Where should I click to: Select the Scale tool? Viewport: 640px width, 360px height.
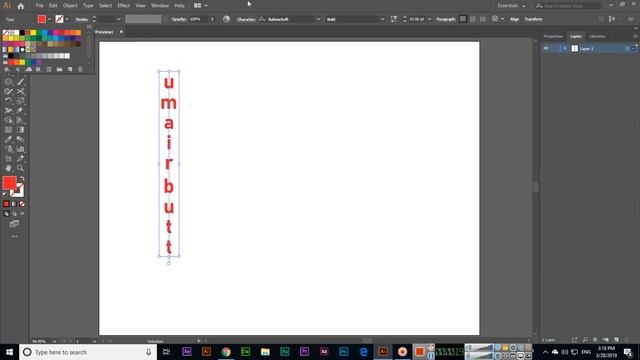pyautogui.click(x=20, y=101)
